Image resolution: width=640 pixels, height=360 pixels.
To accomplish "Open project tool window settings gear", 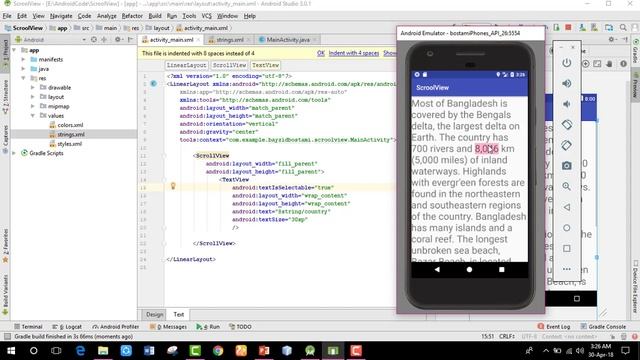I will click(118, 40).
